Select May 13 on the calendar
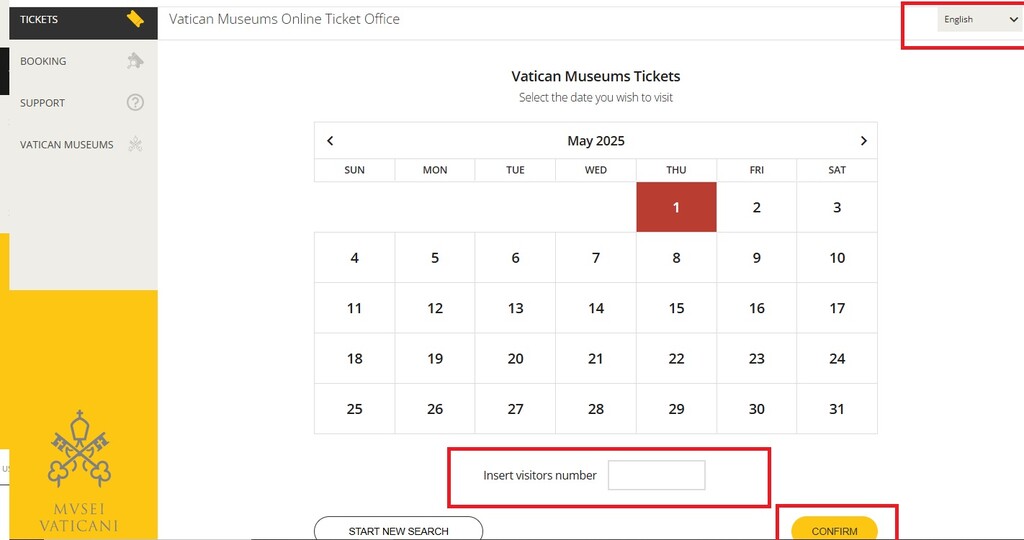This screenshot has width=1024, height=540. click(515, 308)
